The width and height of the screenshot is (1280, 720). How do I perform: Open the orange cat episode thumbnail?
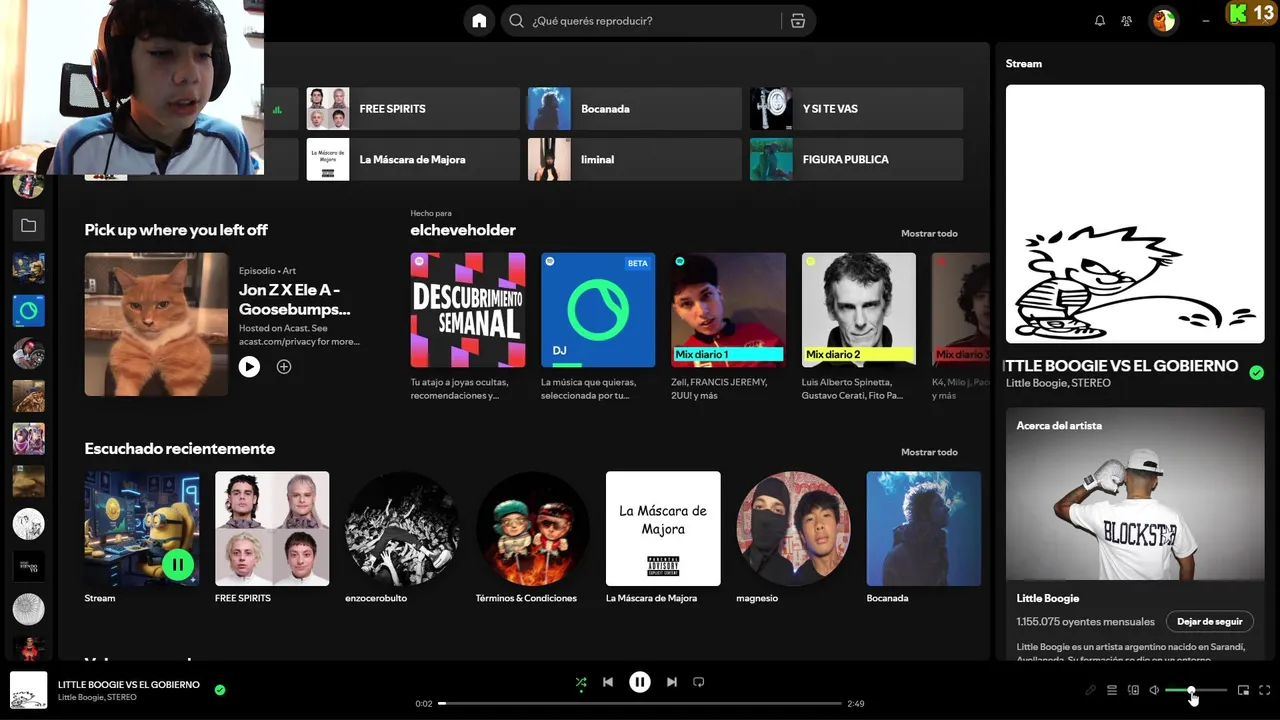[156, 324]
